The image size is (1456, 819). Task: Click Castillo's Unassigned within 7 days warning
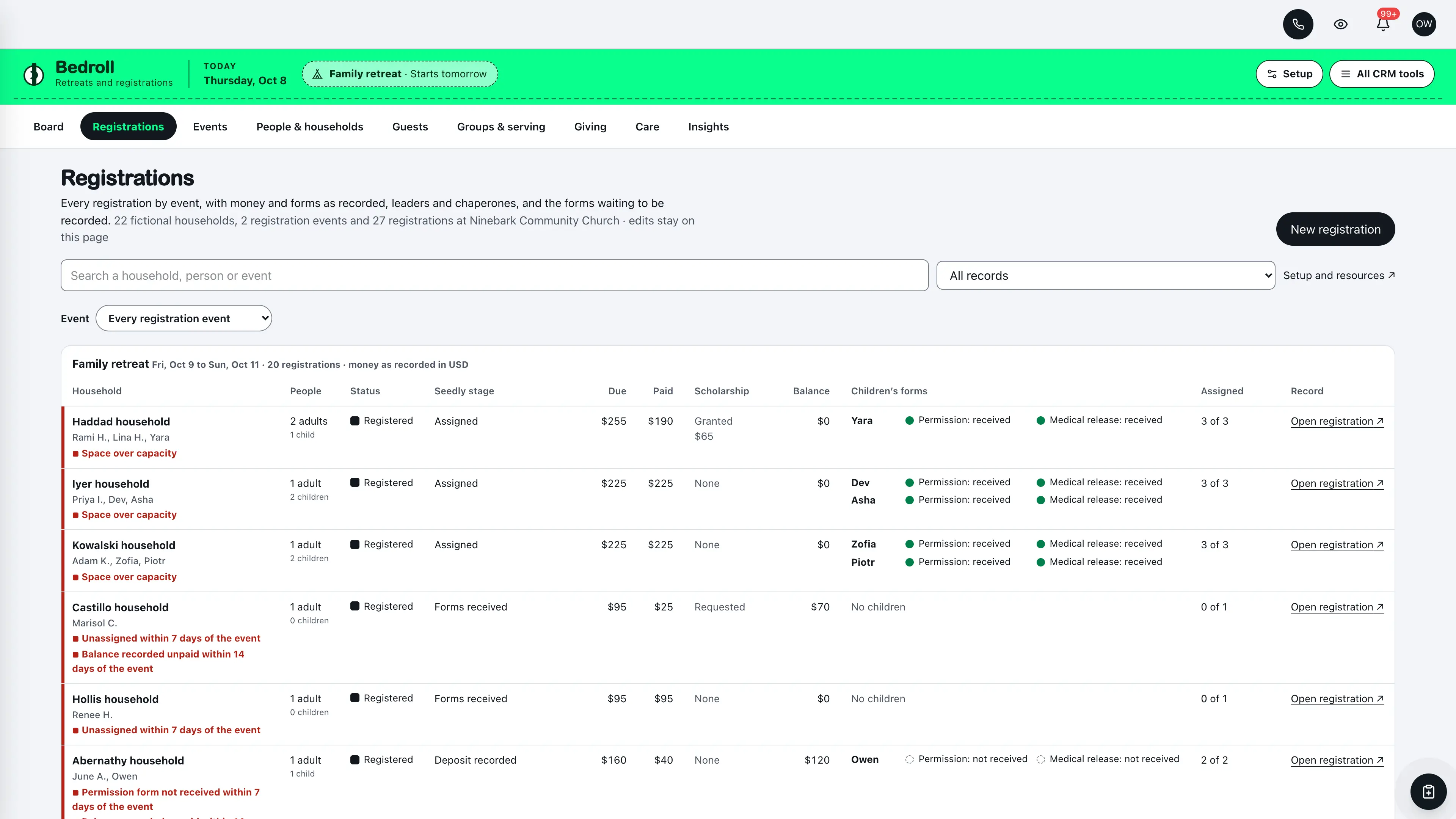pyautogui.click(x=166, y=638)
